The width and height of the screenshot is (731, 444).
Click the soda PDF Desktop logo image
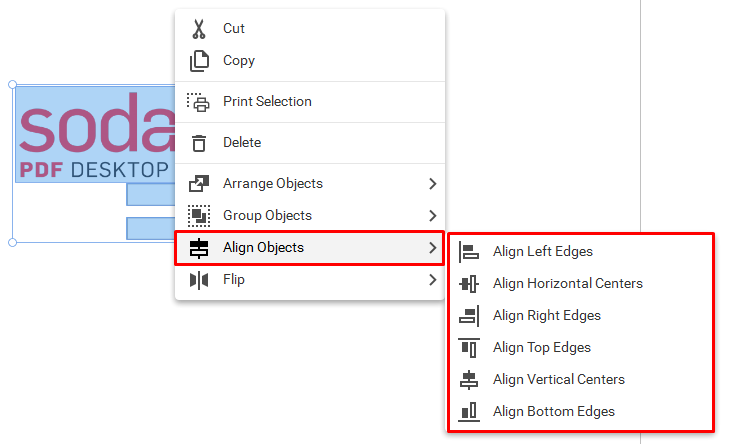point(96,134)
